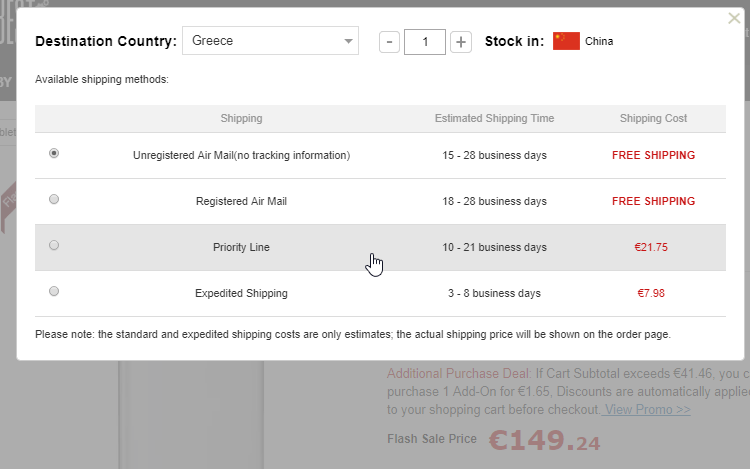Click FREE SHIPPING for Registered Air Mail
Image resolution: width=750 pixels, height=469 pixels.
653,201
